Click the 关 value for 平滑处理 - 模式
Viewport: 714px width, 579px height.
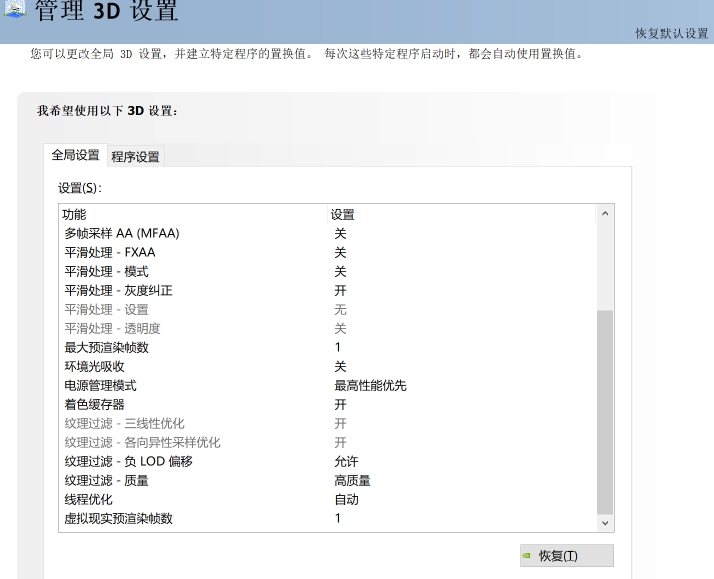tap(340, 272)
